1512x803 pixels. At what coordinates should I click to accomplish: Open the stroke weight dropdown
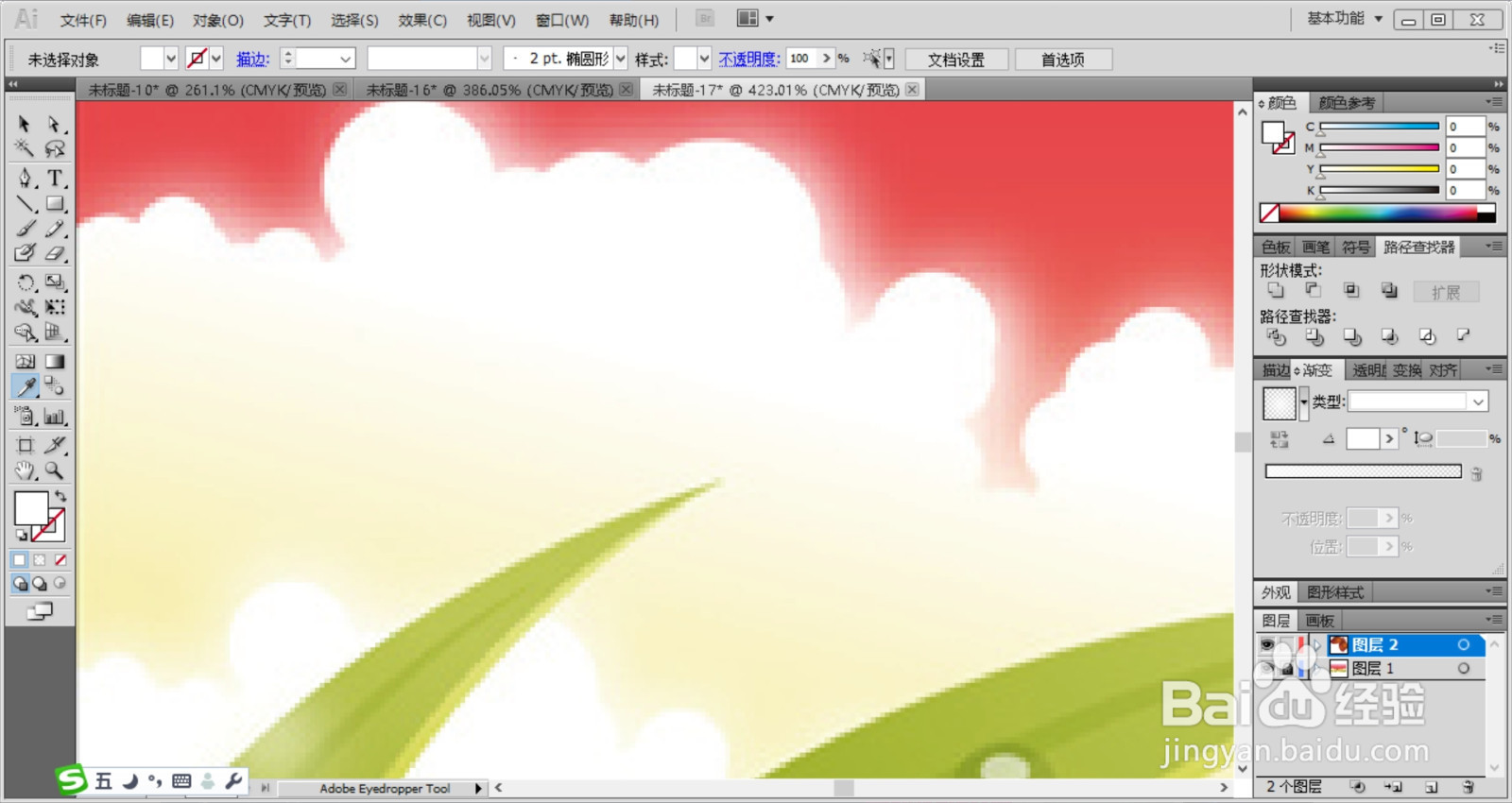(346, 59)
